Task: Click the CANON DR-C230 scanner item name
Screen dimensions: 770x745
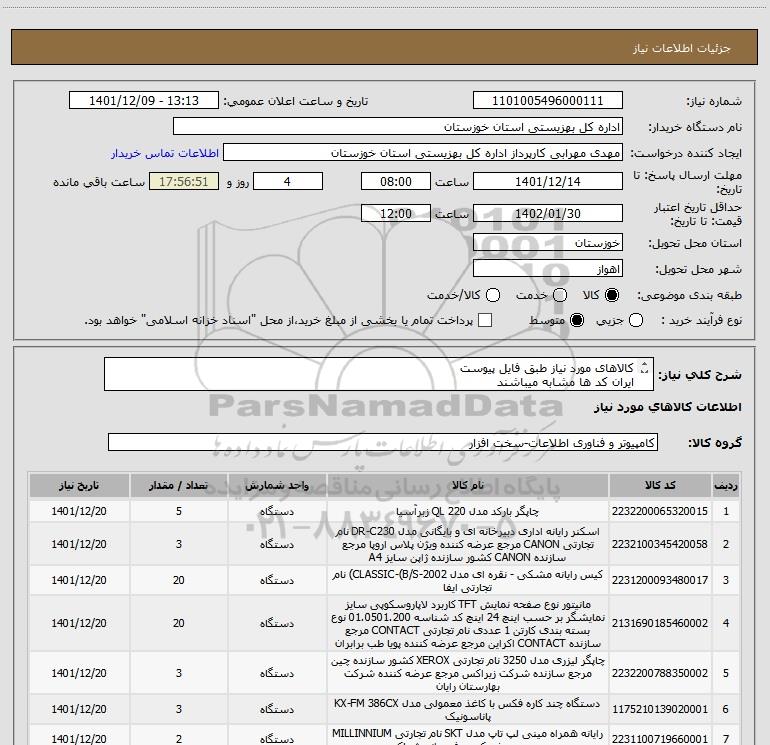Action: coord(468,544)
